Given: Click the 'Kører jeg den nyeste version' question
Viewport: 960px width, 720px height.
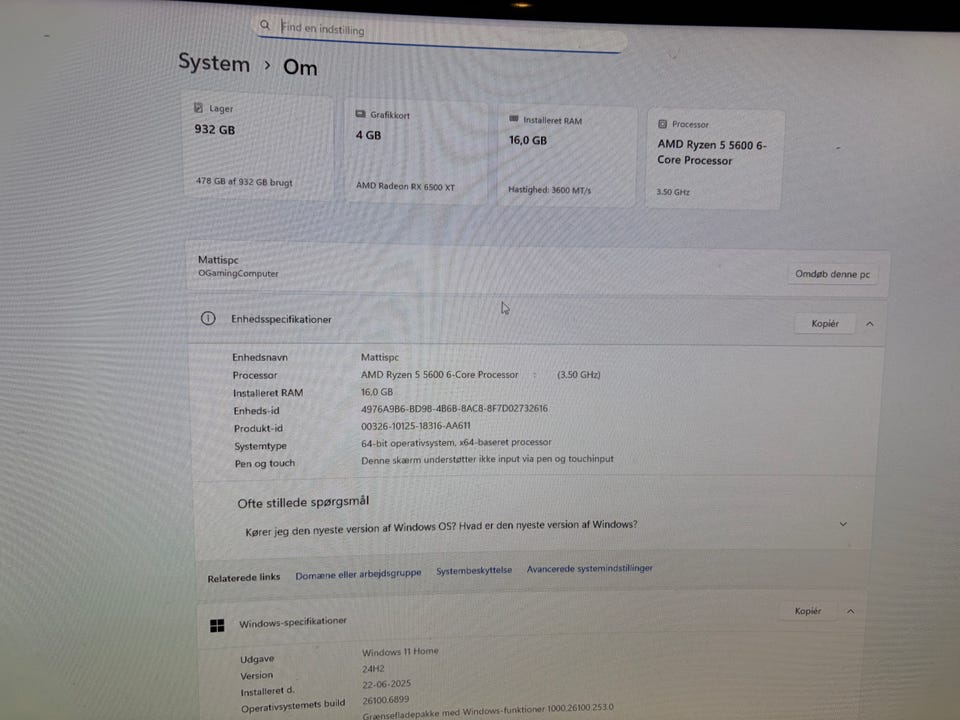Looking at the screenshot, I should pos(441,528).
